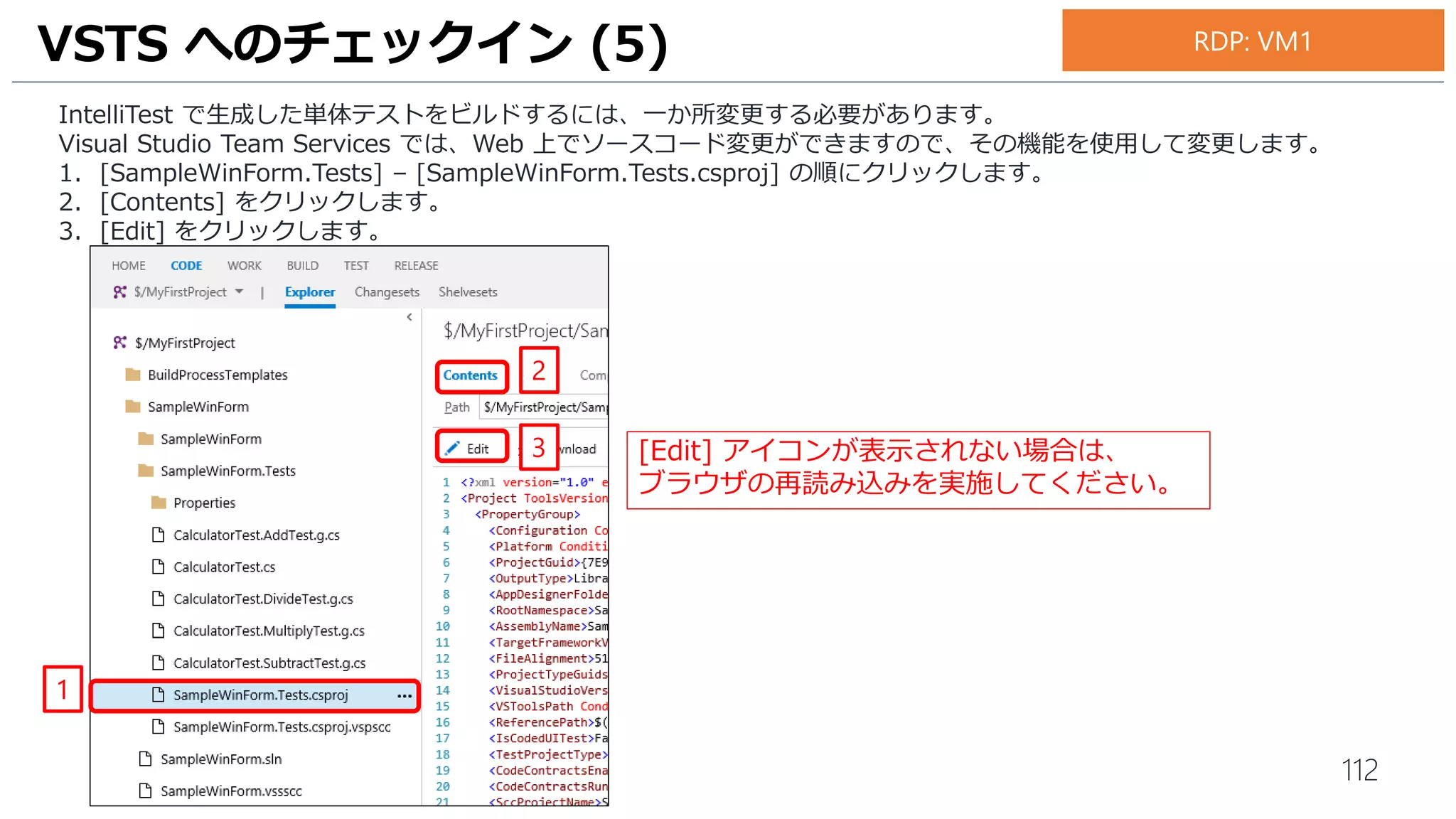This screenshot has width=1456, height=819.
Task: Click the top-level SampleWinForm folder icon
Action: (133, 407)
